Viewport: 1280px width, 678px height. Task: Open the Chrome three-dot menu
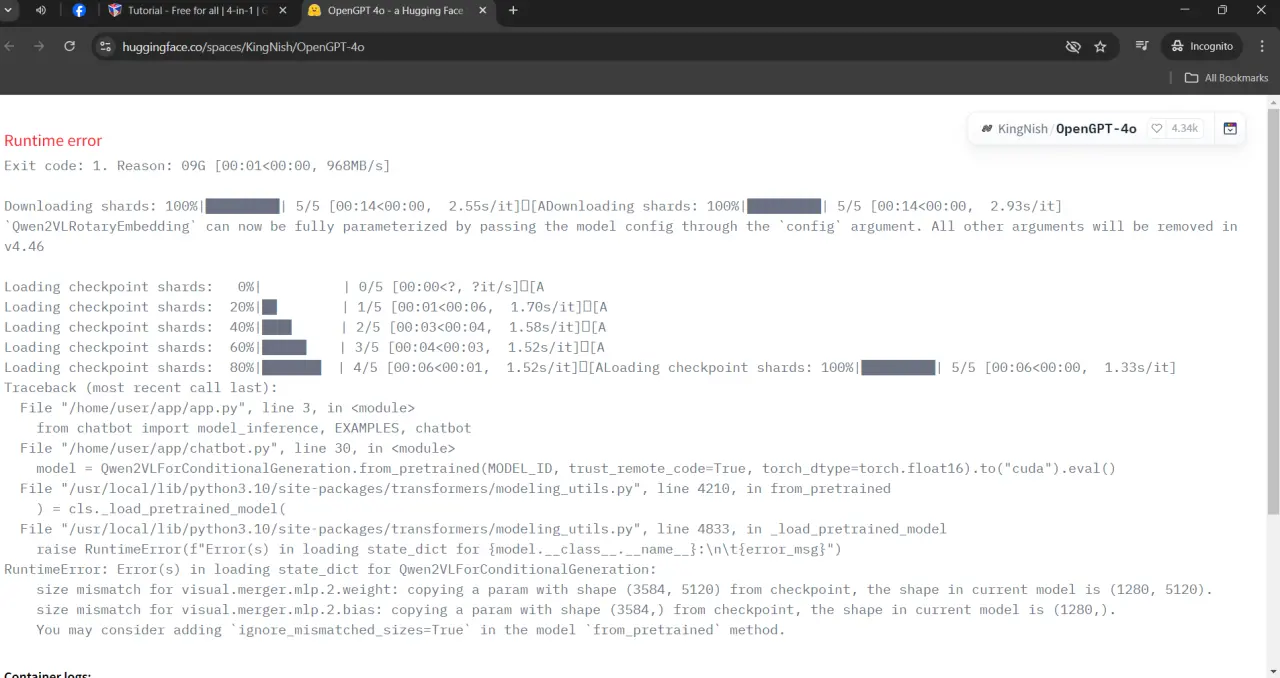(x=1264, y=46)
